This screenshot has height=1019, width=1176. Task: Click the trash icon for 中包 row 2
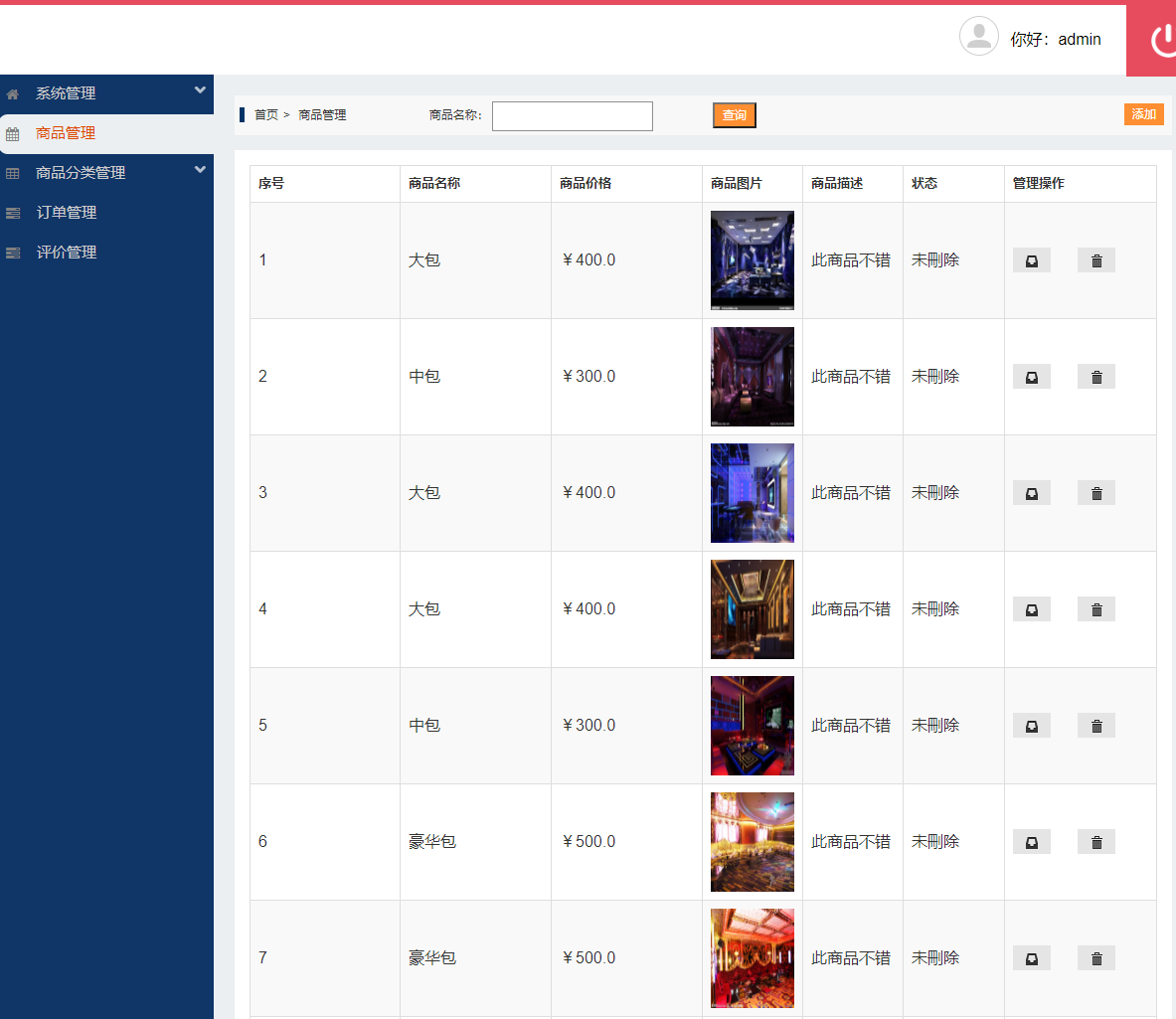click(1095, 376)
